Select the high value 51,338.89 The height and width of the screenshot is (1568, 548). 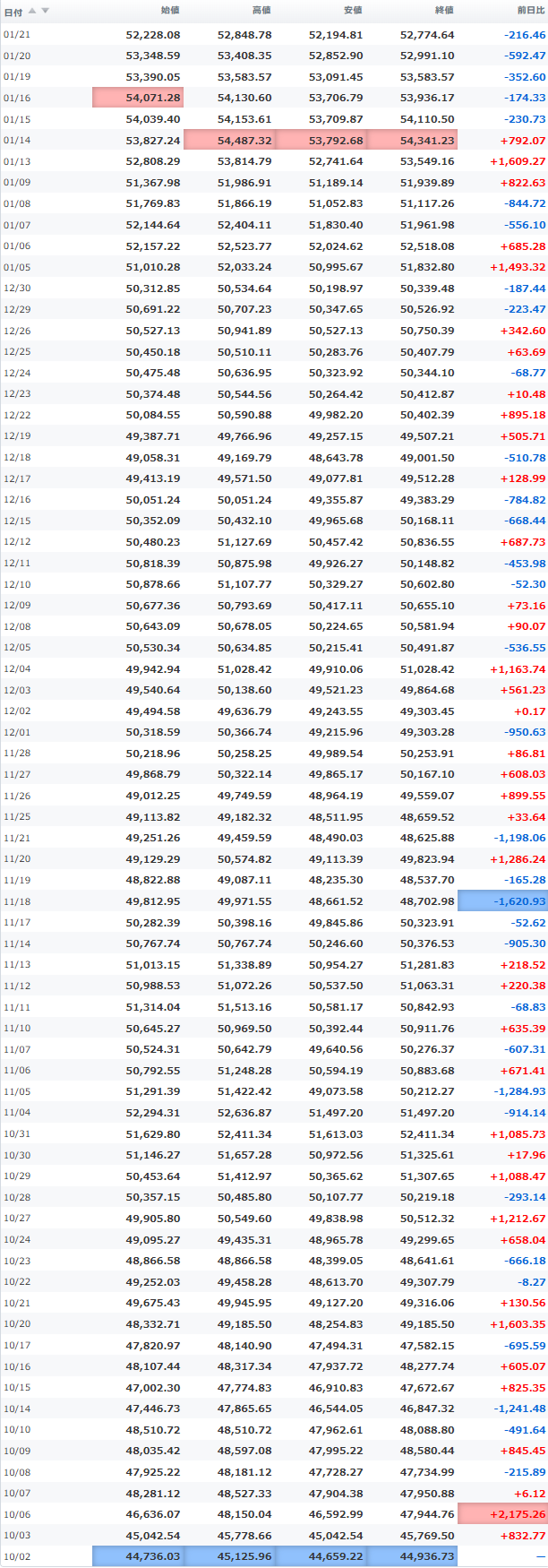point(244,965)
